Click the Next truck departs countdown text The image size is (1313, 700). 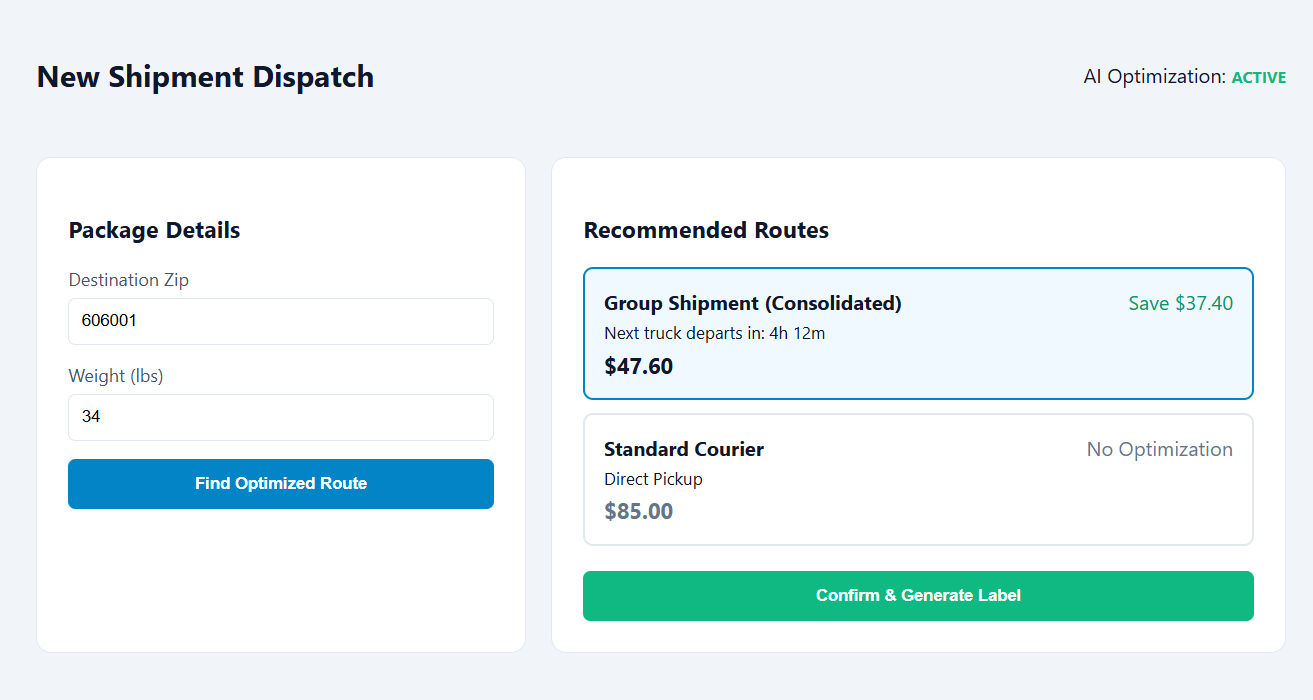point(715,333)
